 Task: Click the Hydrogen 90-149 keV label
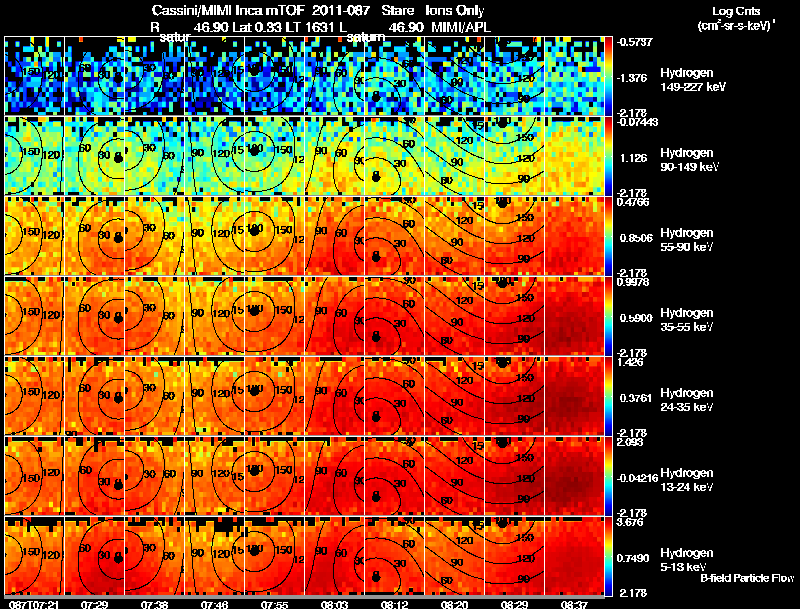click(689, 160)
